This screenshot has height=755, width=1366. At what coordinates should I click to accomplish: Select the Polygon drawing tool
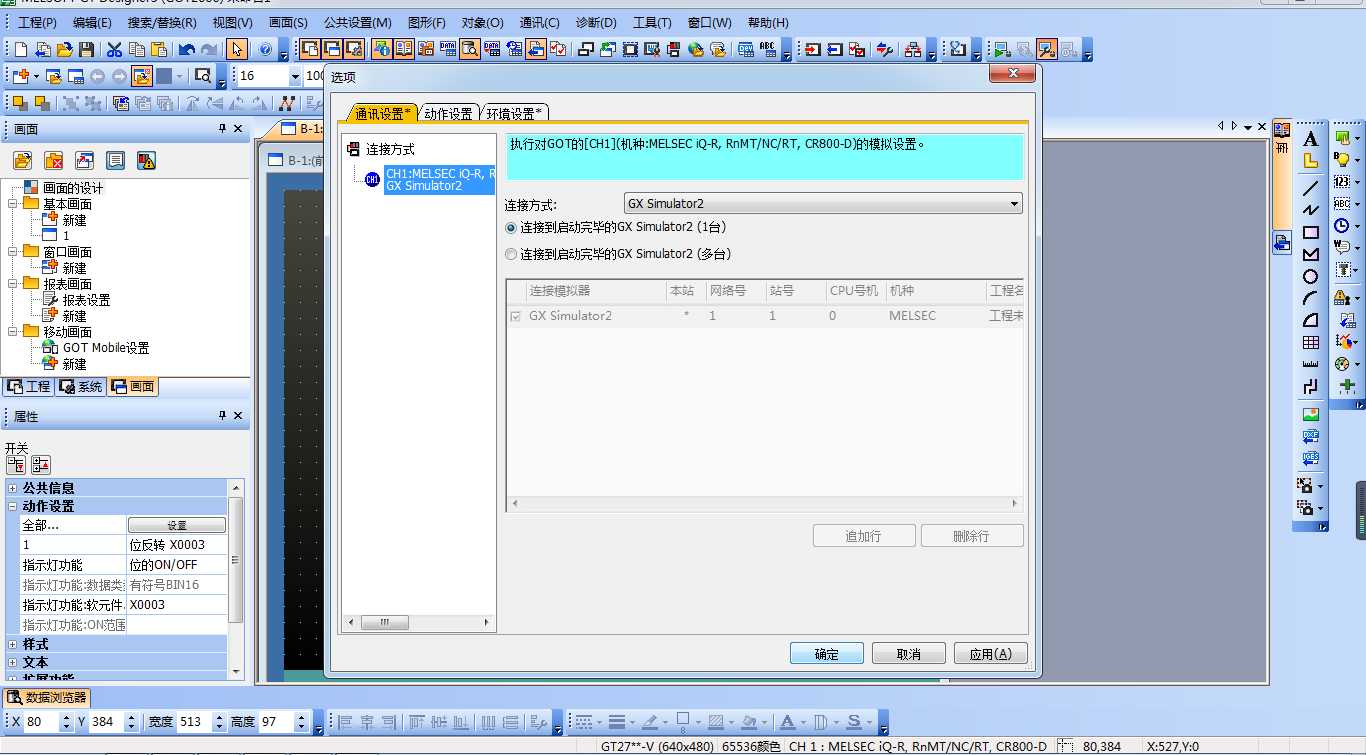pyautogui.click(x=1311, y=254)
